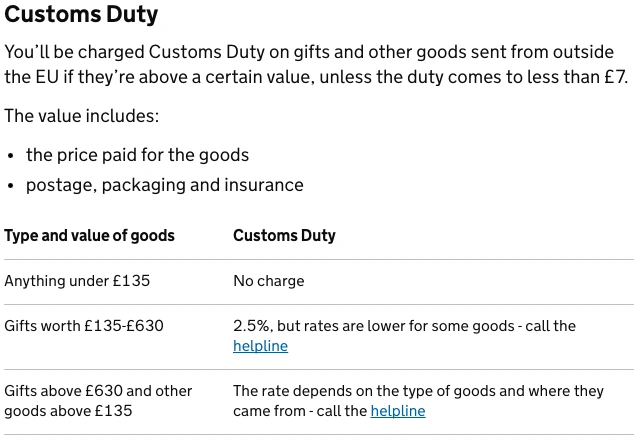Click the 'No charge' table cell
644x443 pixels.
(268, 281)
